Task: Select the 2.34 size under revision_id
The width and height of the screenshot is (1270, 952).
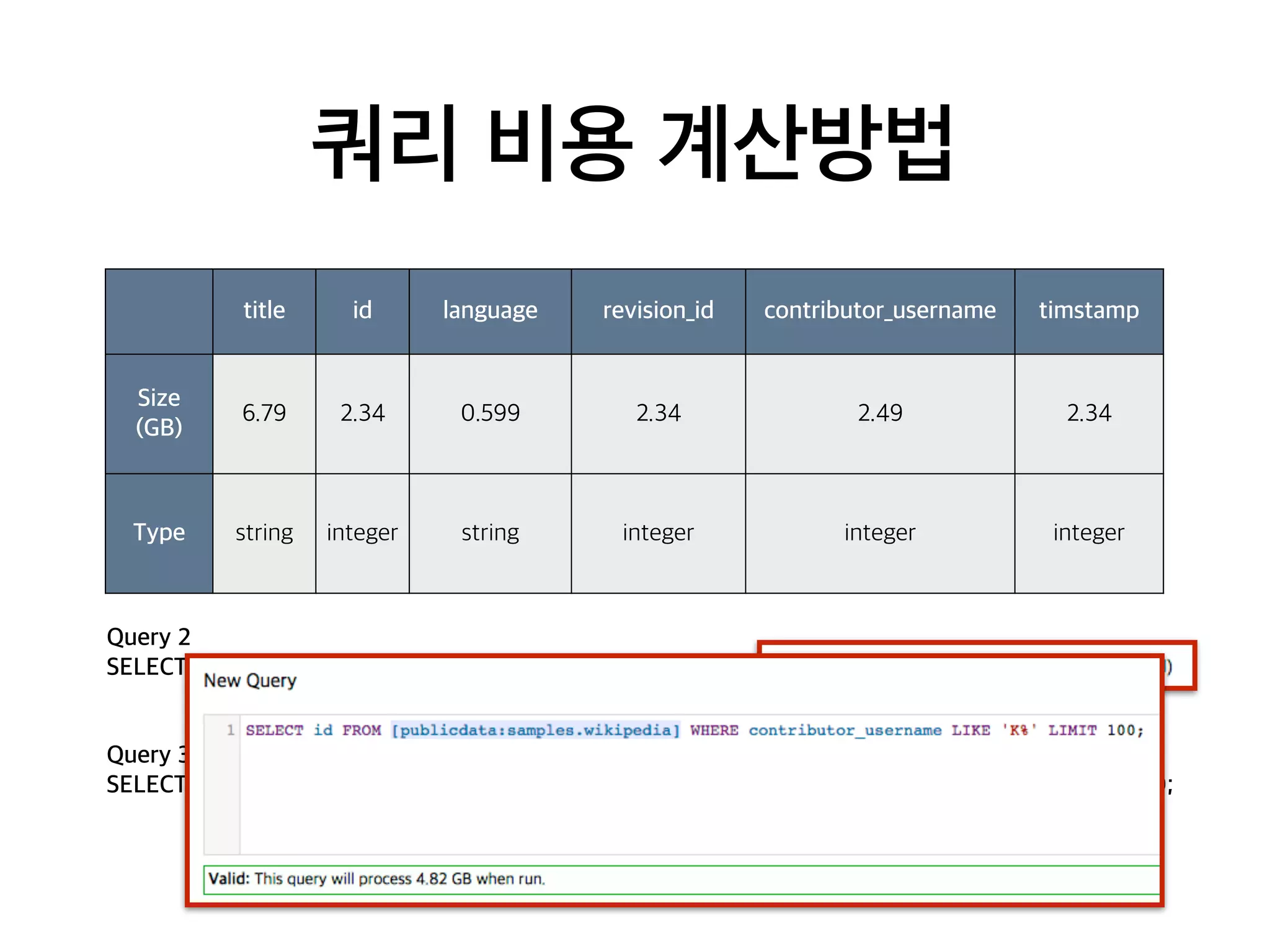Action: tap(658, 413)
